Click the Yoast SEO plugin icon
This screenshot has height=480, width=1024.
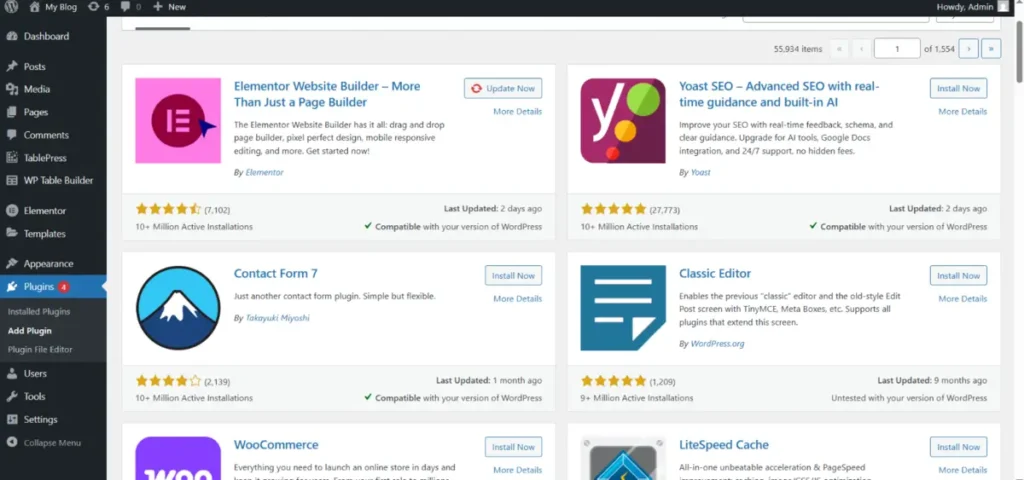click(623, 121)
